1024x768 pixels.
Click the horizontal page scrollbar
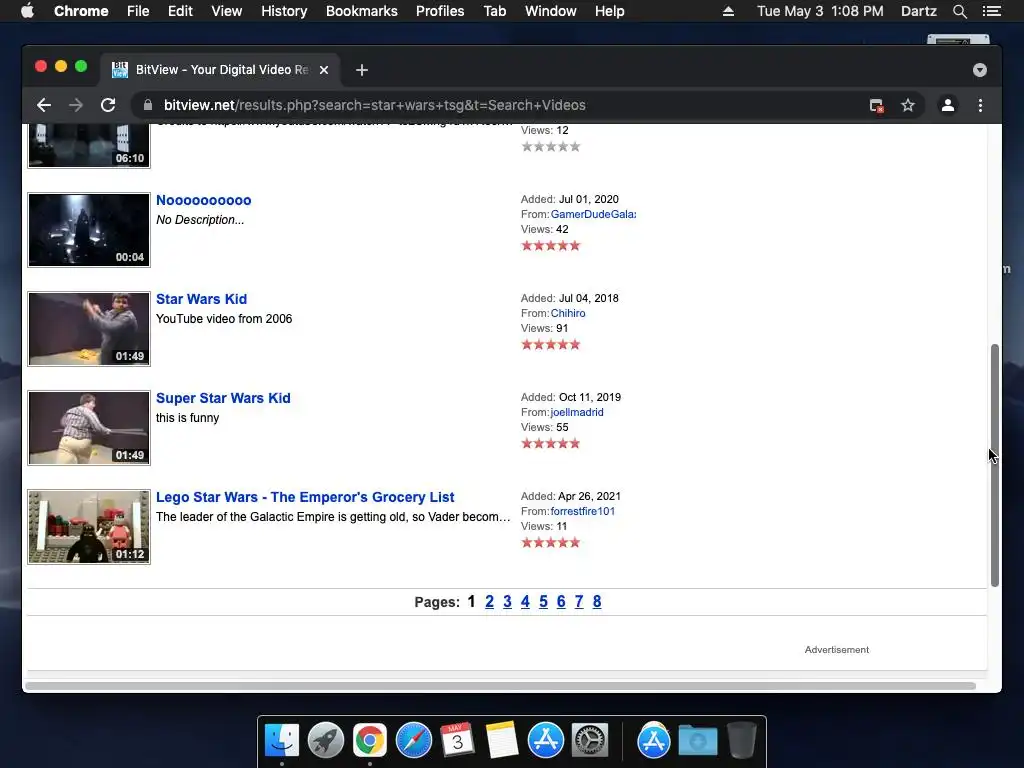click(x=500, y=686)
